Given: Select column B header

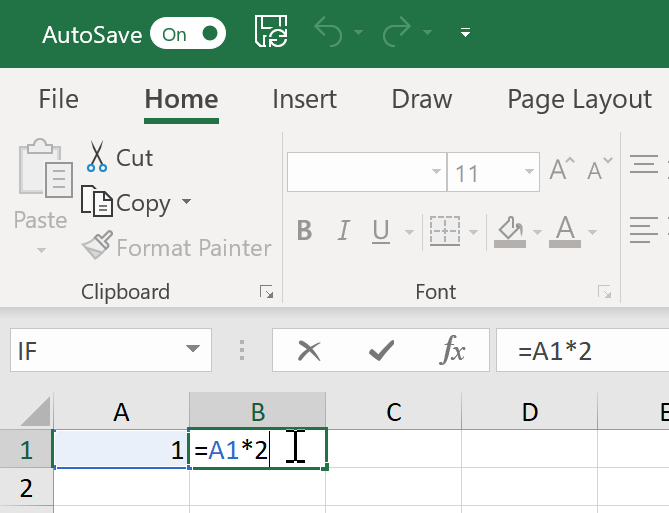Looking at the screenshot, I should pyautogui.click(x=258, y=412).
